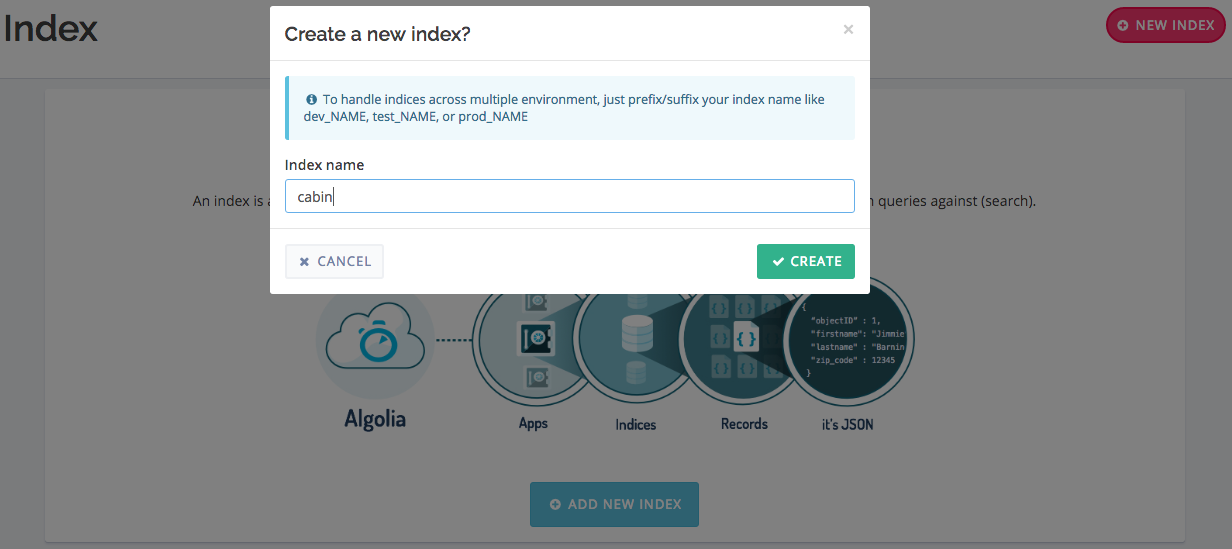Confirm with the green Create button

[x=805, y=261]
